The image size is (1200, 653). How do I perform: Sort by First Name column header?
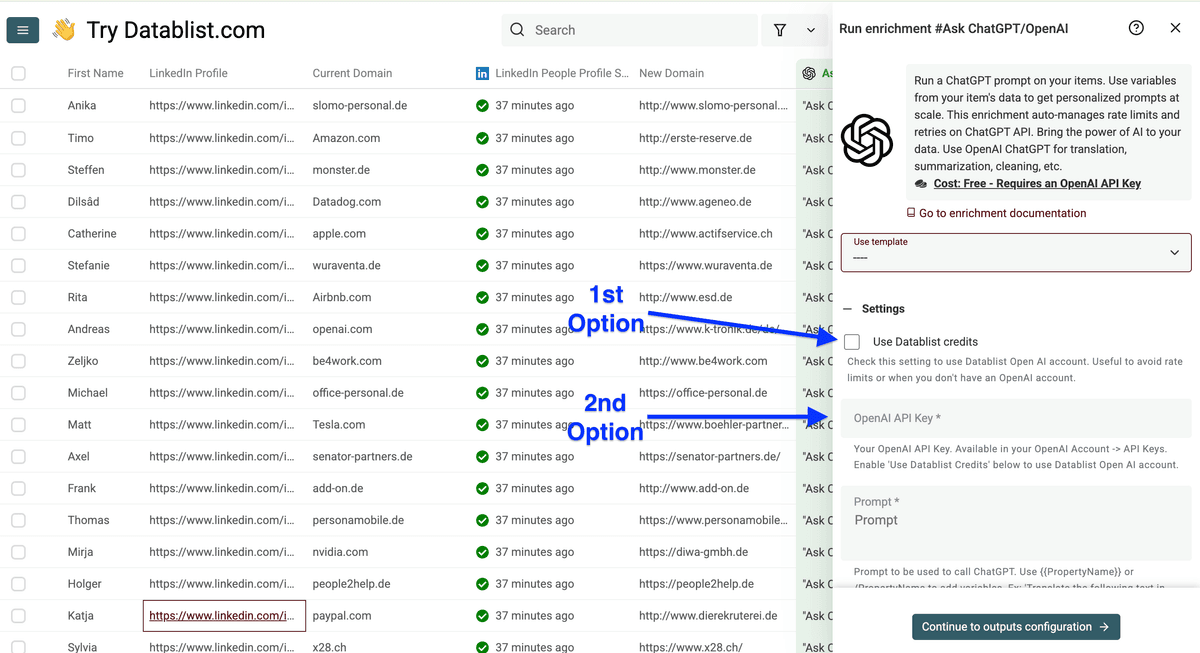(96, 73)
